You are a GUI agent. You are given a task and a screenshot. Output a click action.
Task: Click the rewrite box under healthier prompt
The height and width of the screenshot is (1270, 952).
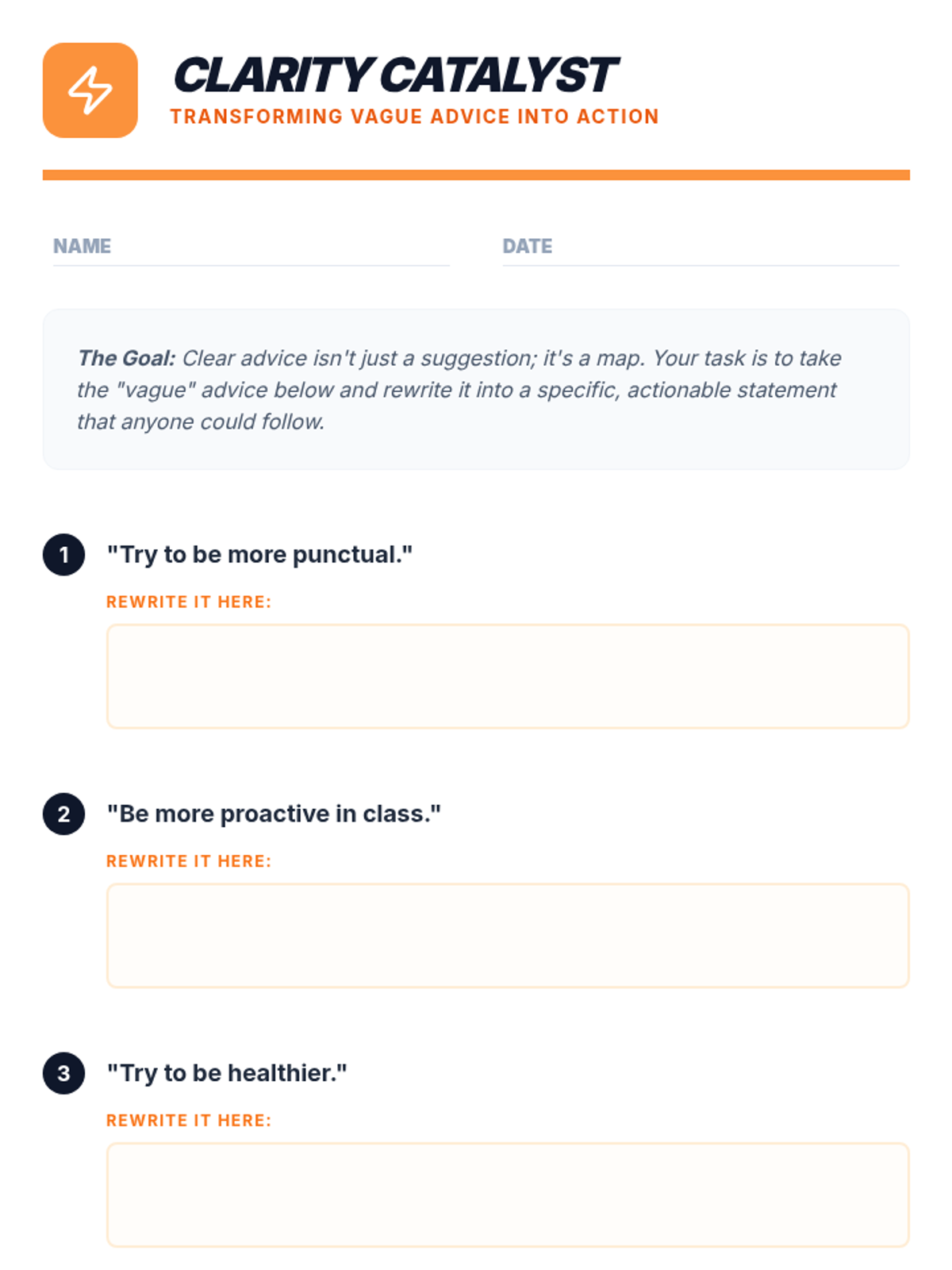pyautogui.click(x=508, y=1195)
